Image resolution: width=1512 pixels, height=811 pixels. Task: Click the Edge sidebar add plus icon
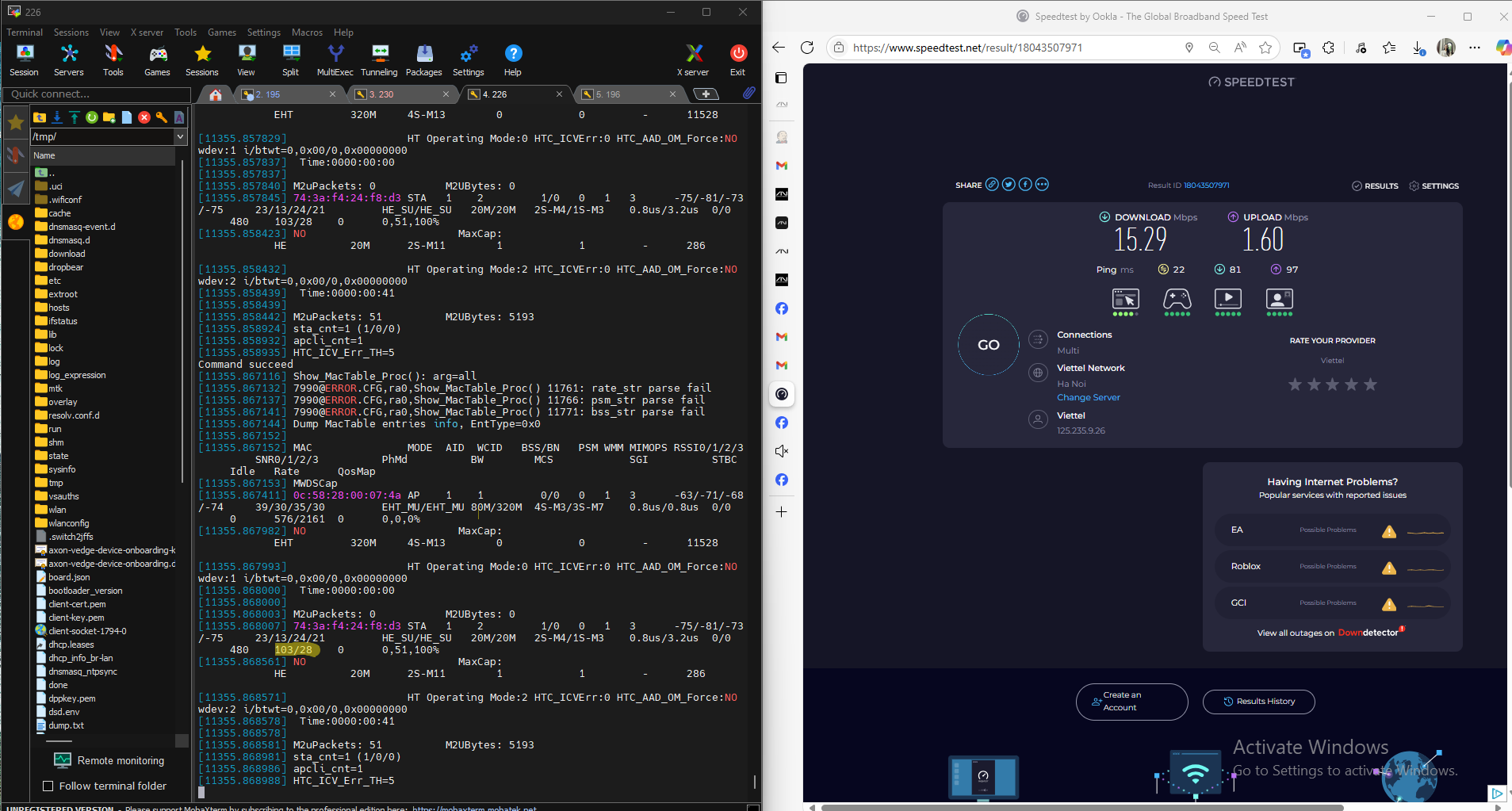click(782, 512)
